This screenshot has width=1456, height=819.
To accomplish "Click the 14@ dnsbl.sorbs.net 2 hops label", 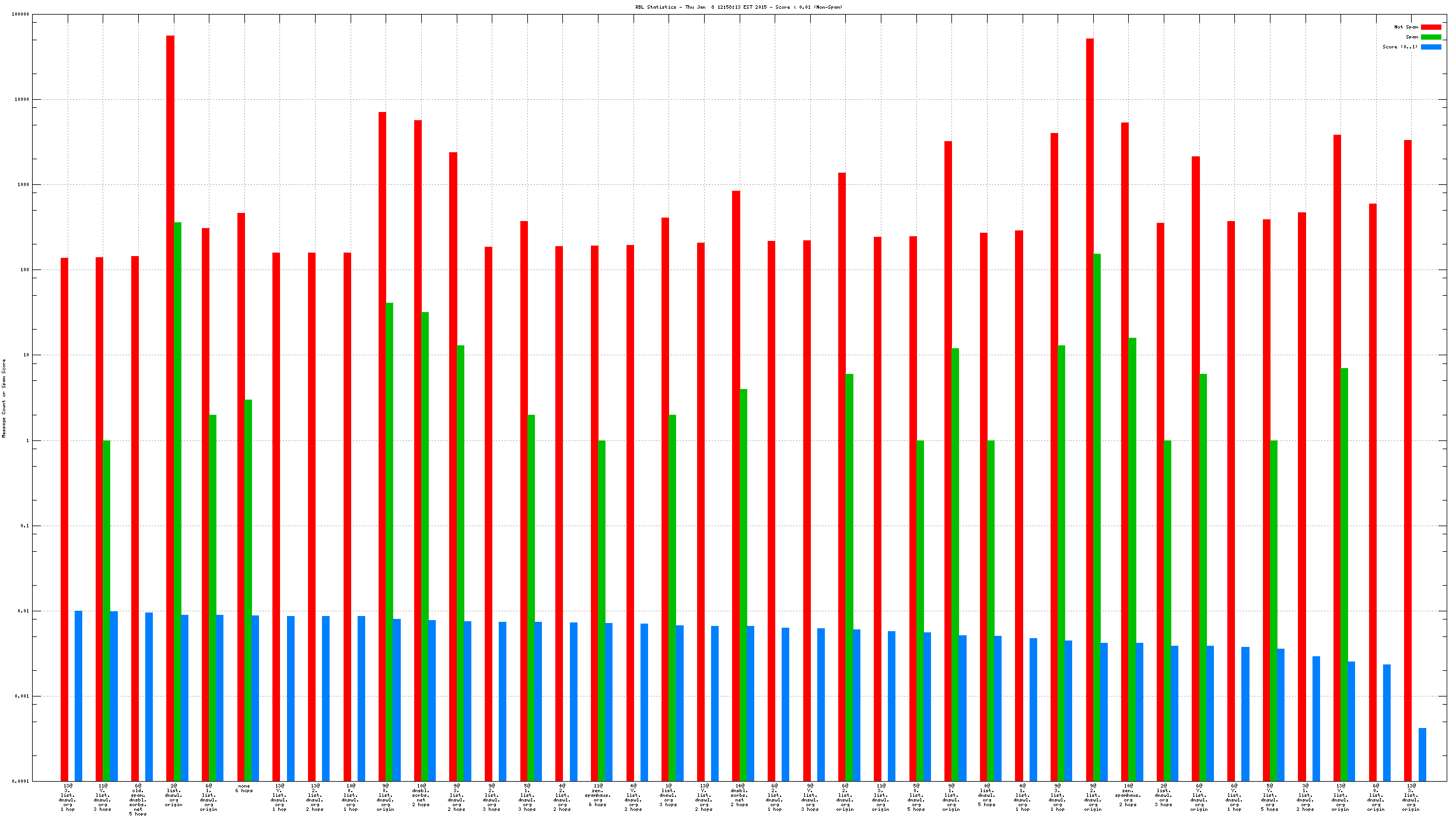I will coord(739,795).
